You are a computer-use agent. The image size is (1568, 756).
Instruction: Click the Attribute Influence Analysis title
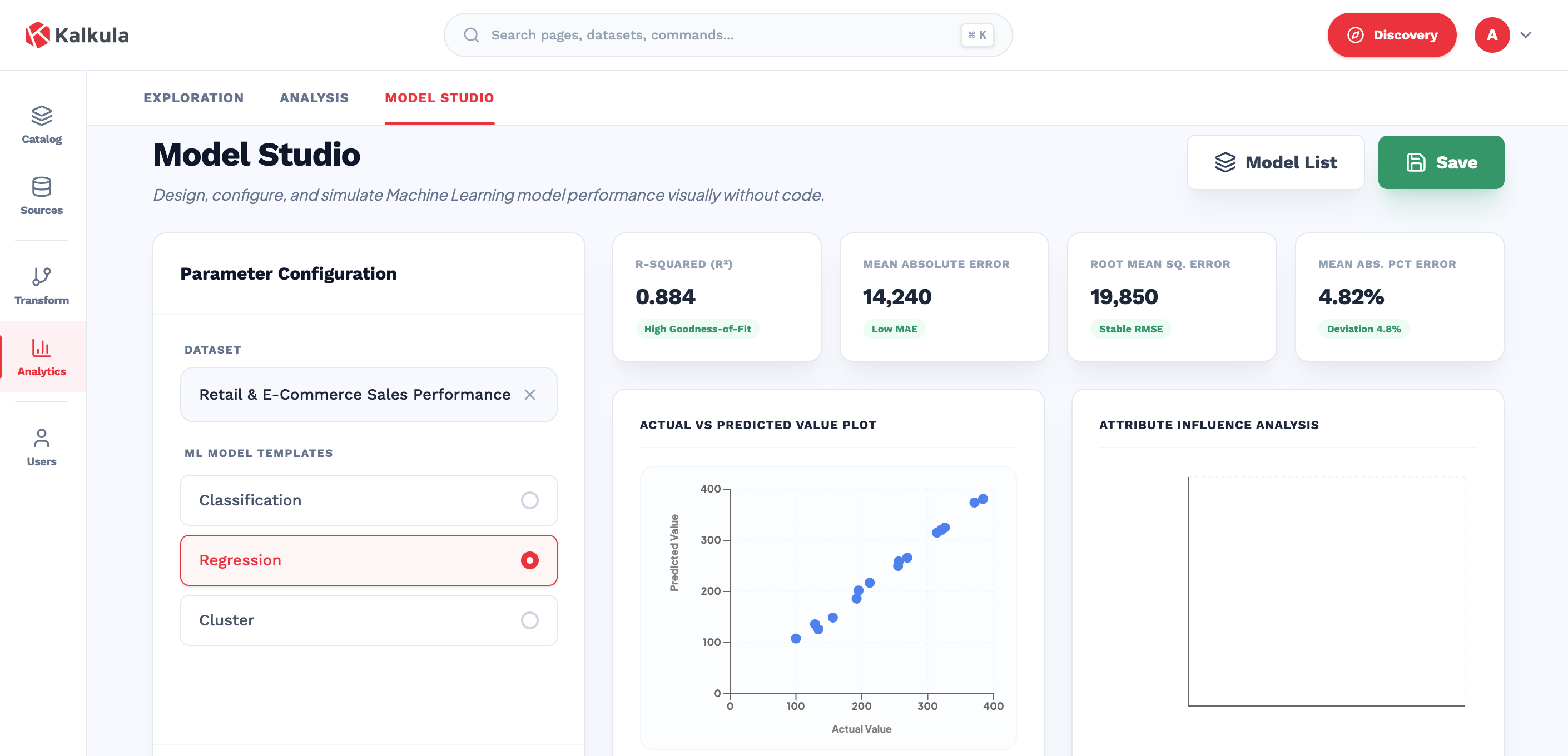[1208, 425]
